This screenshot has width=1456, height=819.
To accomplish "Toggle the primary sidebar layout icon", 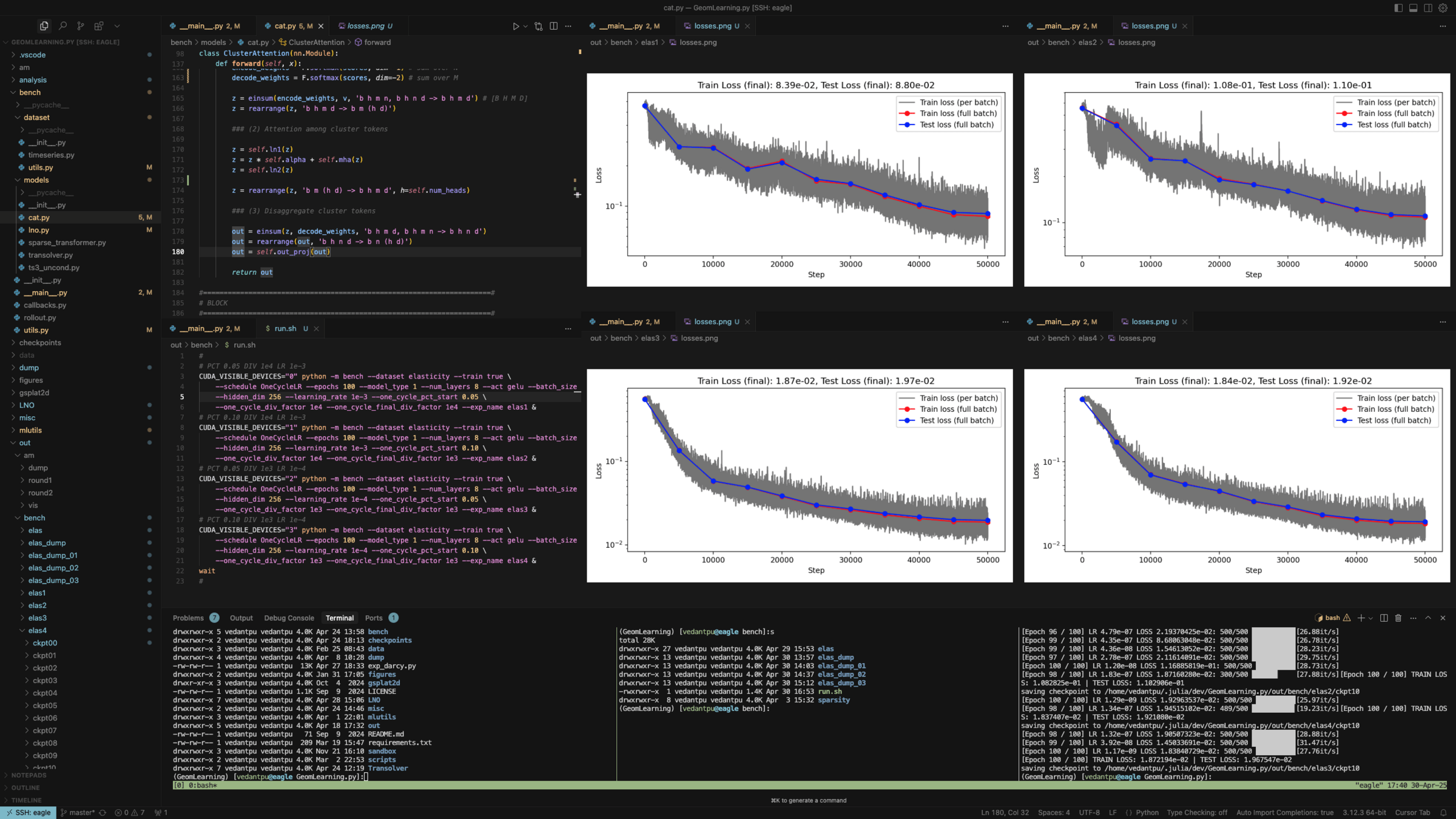I will pyautogui.click(x=1398, y=8).
